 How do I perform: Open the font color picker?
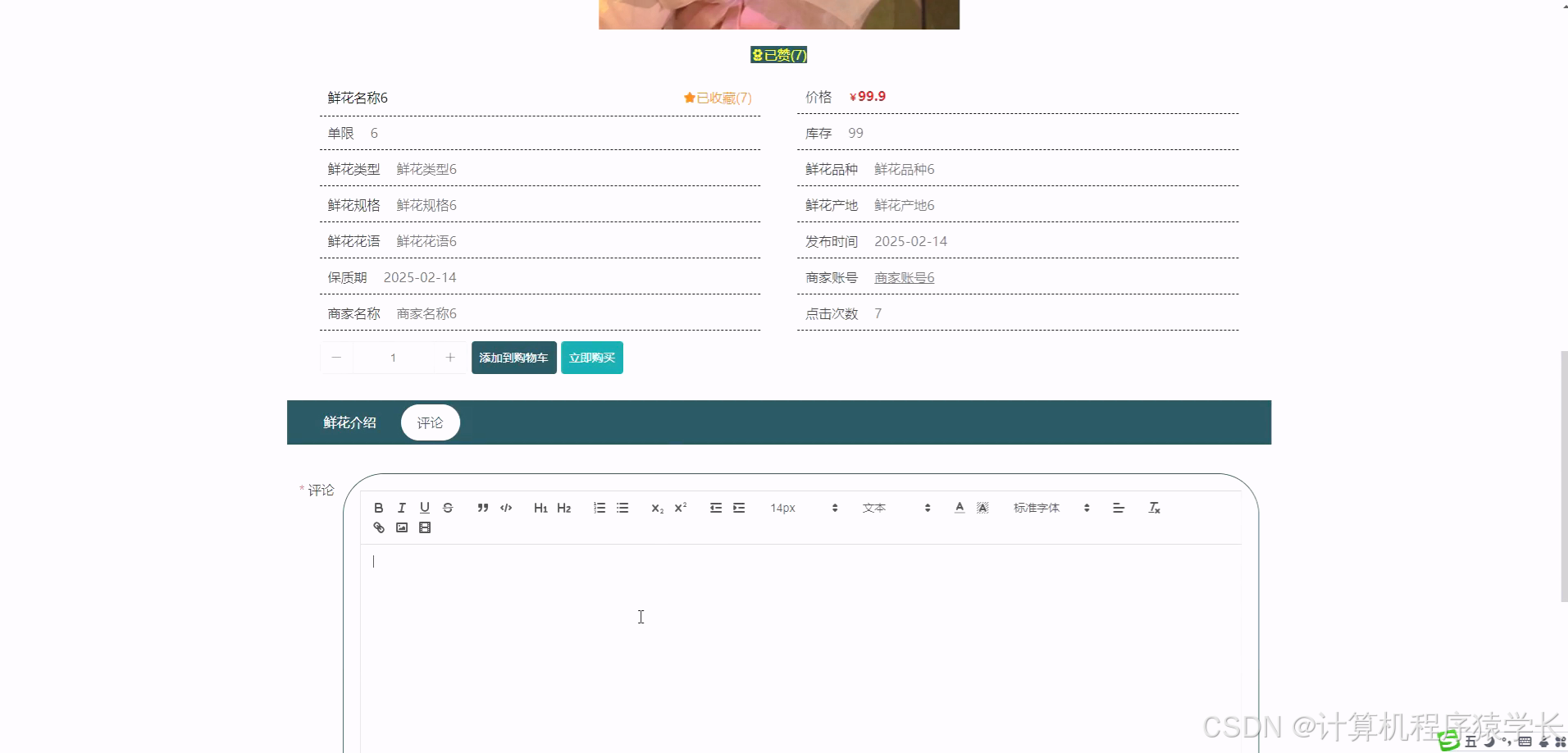pos(958,507)
